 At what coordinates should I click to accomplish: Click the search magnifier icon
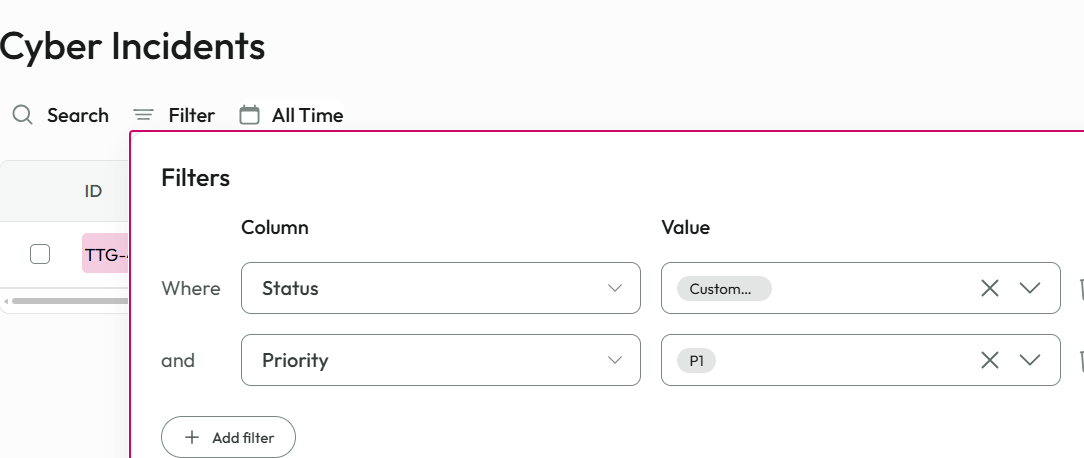pyautogui.click(x=22, y=115)
